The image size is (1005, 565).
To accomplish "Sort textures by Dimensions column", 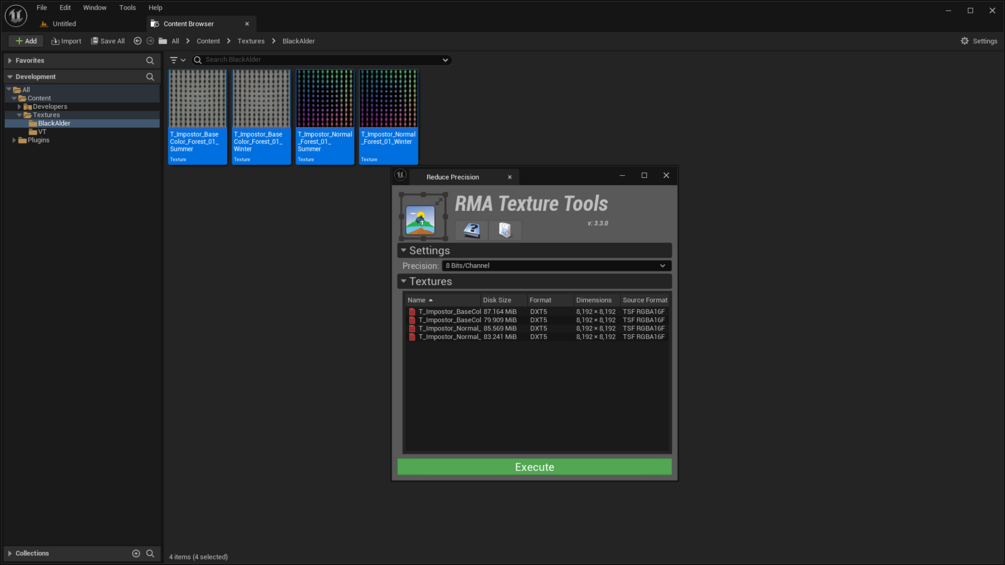I will (595, 300).
